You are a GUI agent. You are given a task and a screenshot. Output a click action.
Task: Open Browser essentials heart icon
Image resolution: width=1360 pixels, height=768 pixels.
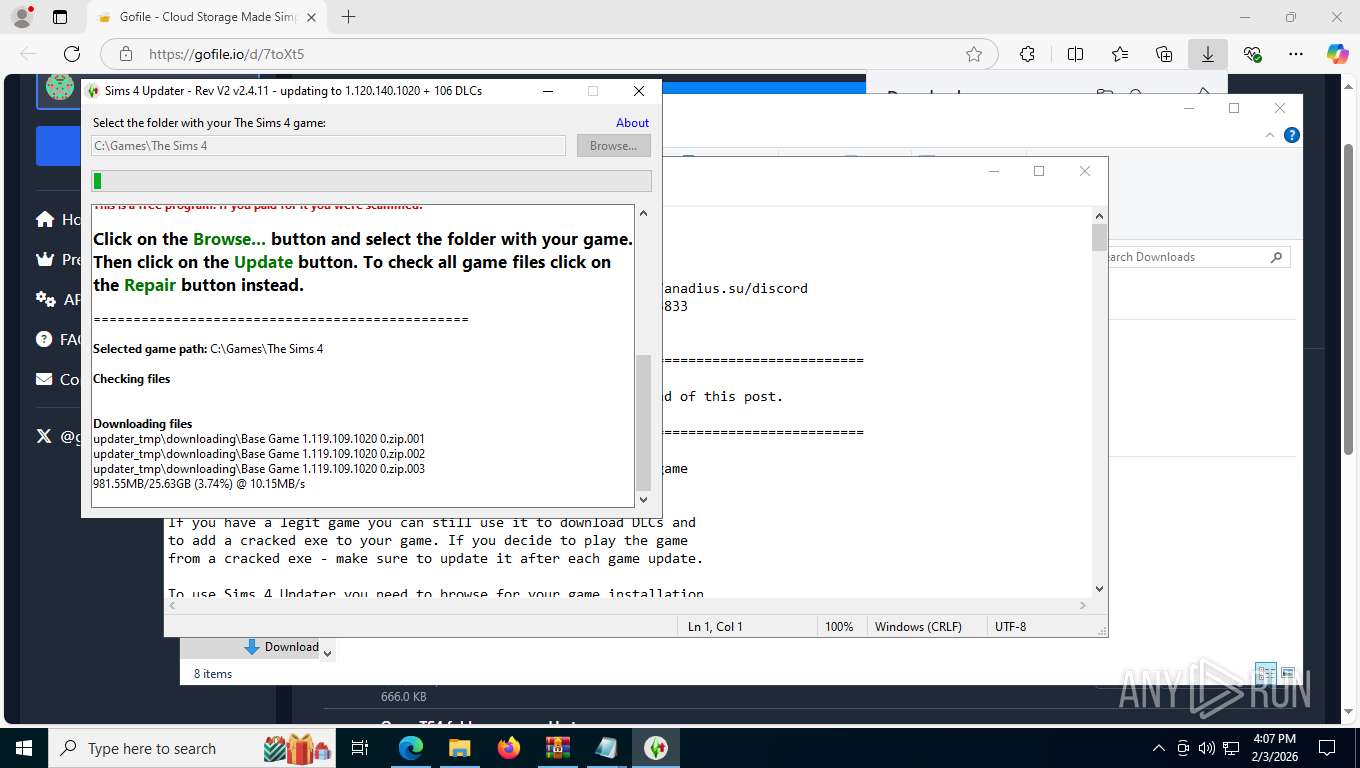coord(1252,54)
